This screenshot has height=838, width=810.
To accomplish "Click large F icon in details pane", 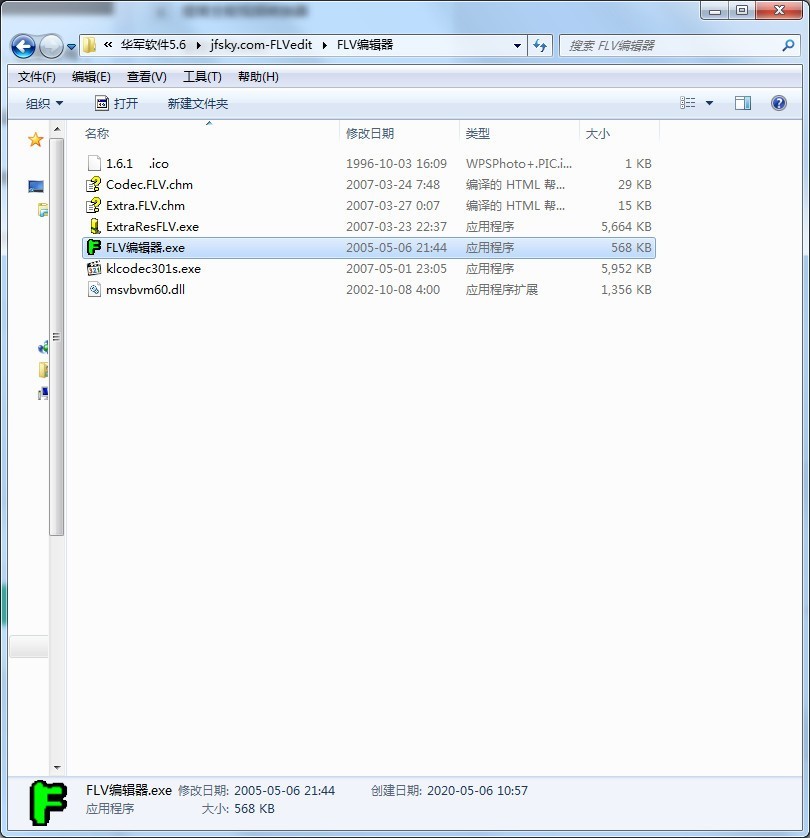I will tap(48, 802).
